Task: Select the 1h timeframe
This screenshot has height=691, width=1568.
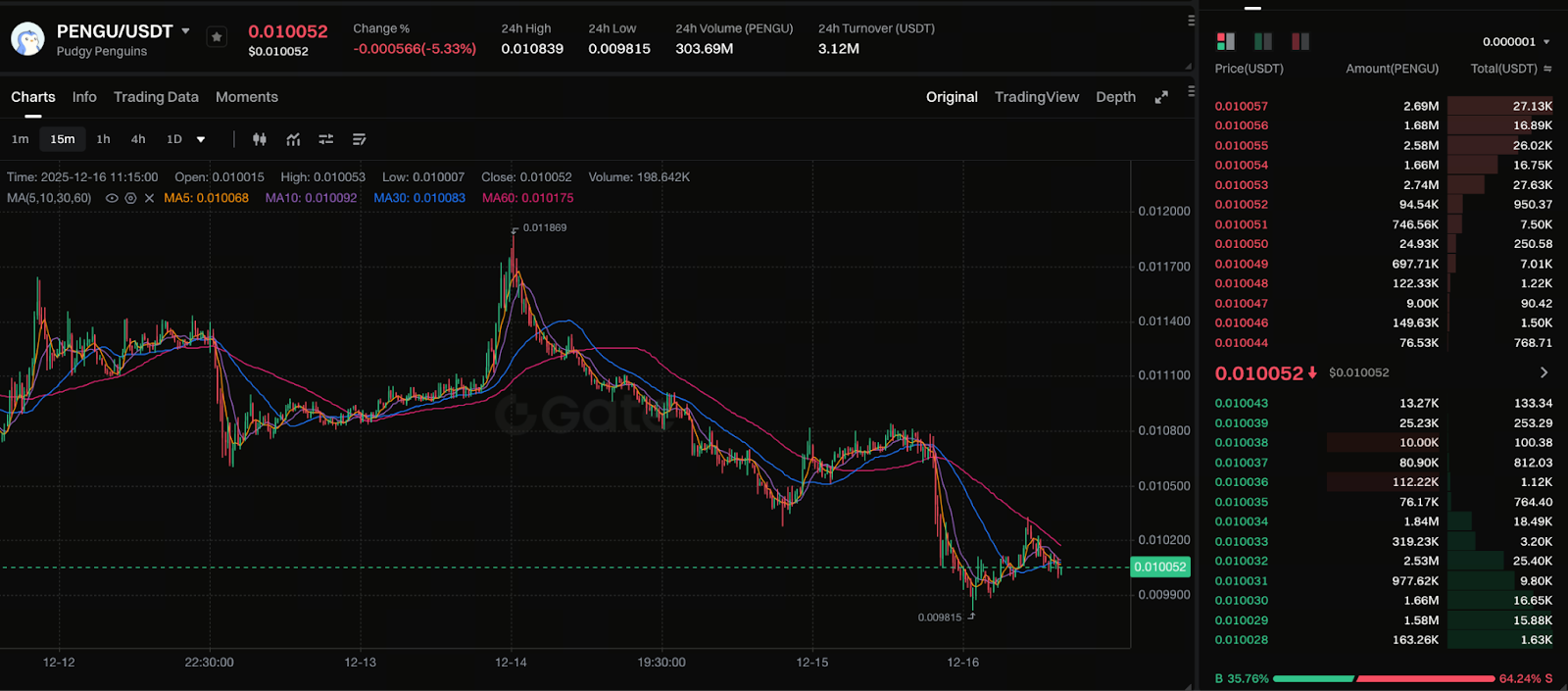Action: pyautogui.click(x=103, y=139)
